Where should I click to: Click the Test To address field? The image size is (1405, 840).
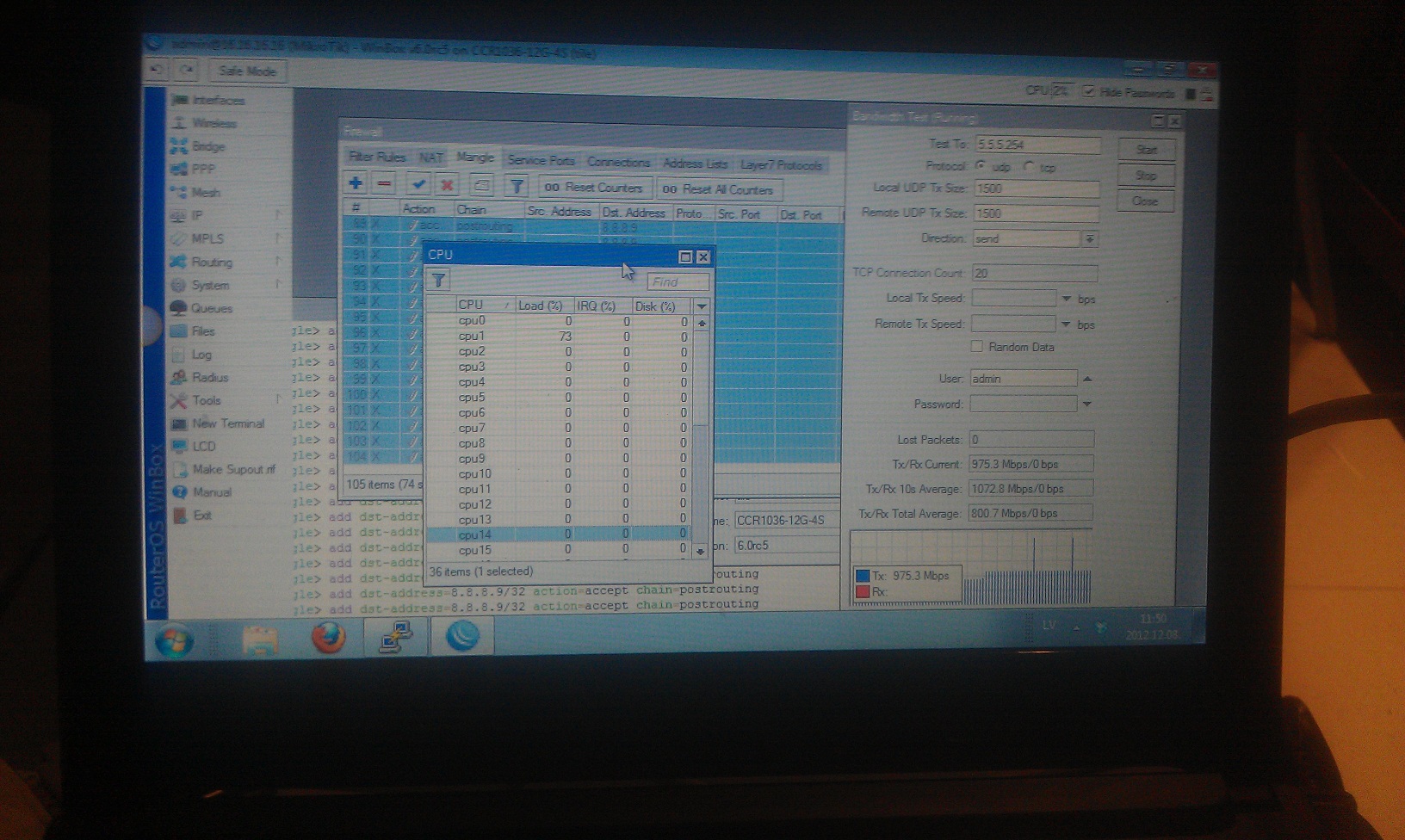pos(1037,145)
